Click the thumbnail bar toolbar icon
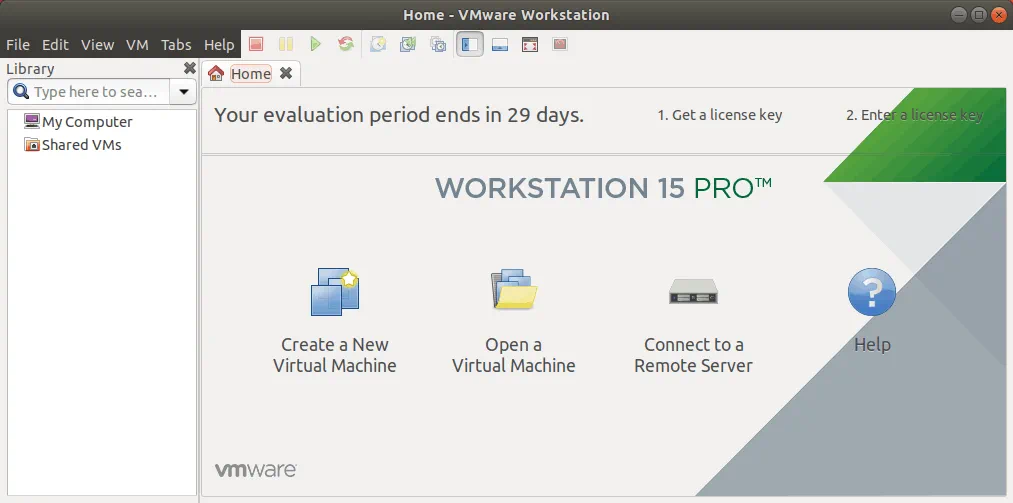 click(x=499, y=44)
